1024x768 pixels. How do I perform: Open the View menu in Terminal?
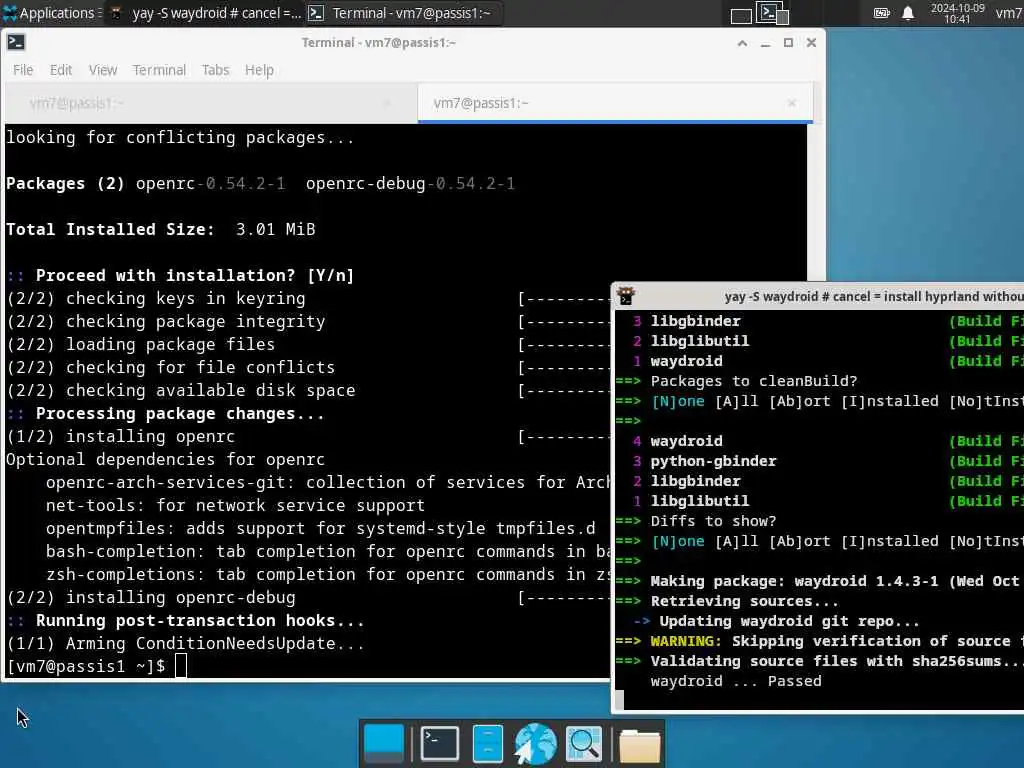coord(103,70)
